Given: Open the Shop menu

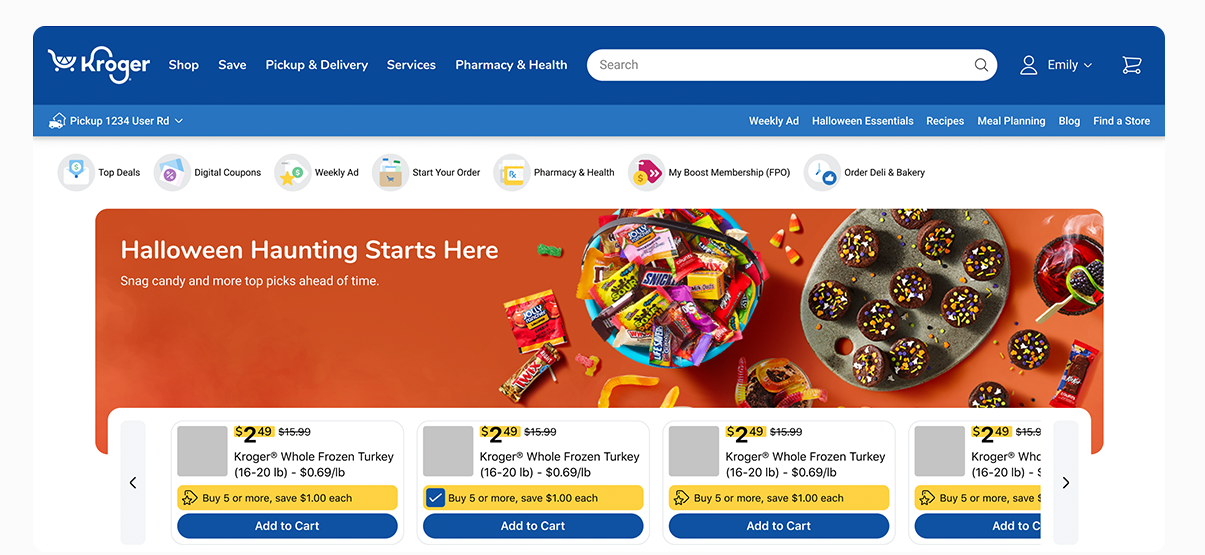Looking at the screenshot, I should tap(184, 65).
